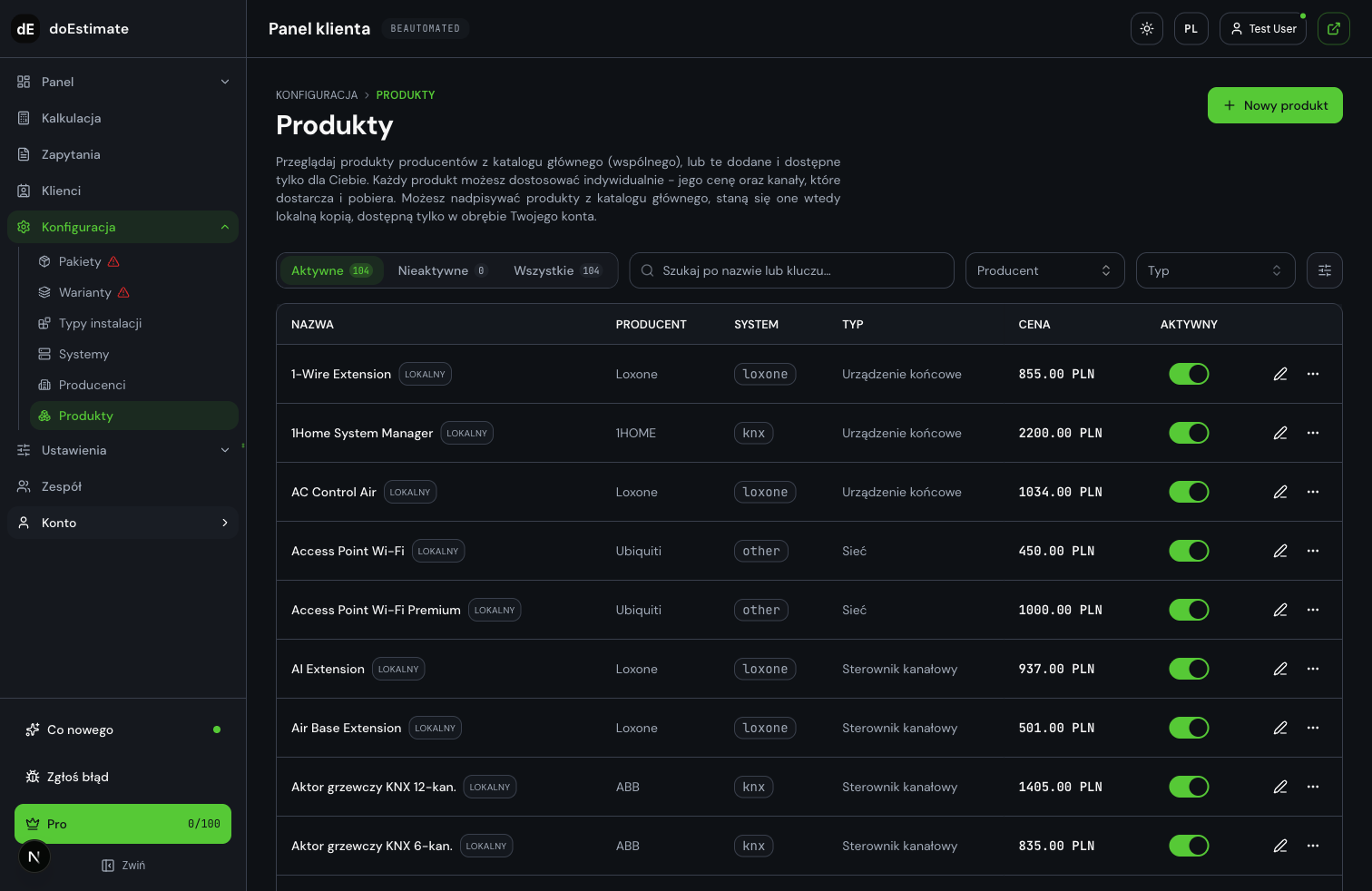
Task: Edit the Air Base Extension product
Action: [1280, 728]
